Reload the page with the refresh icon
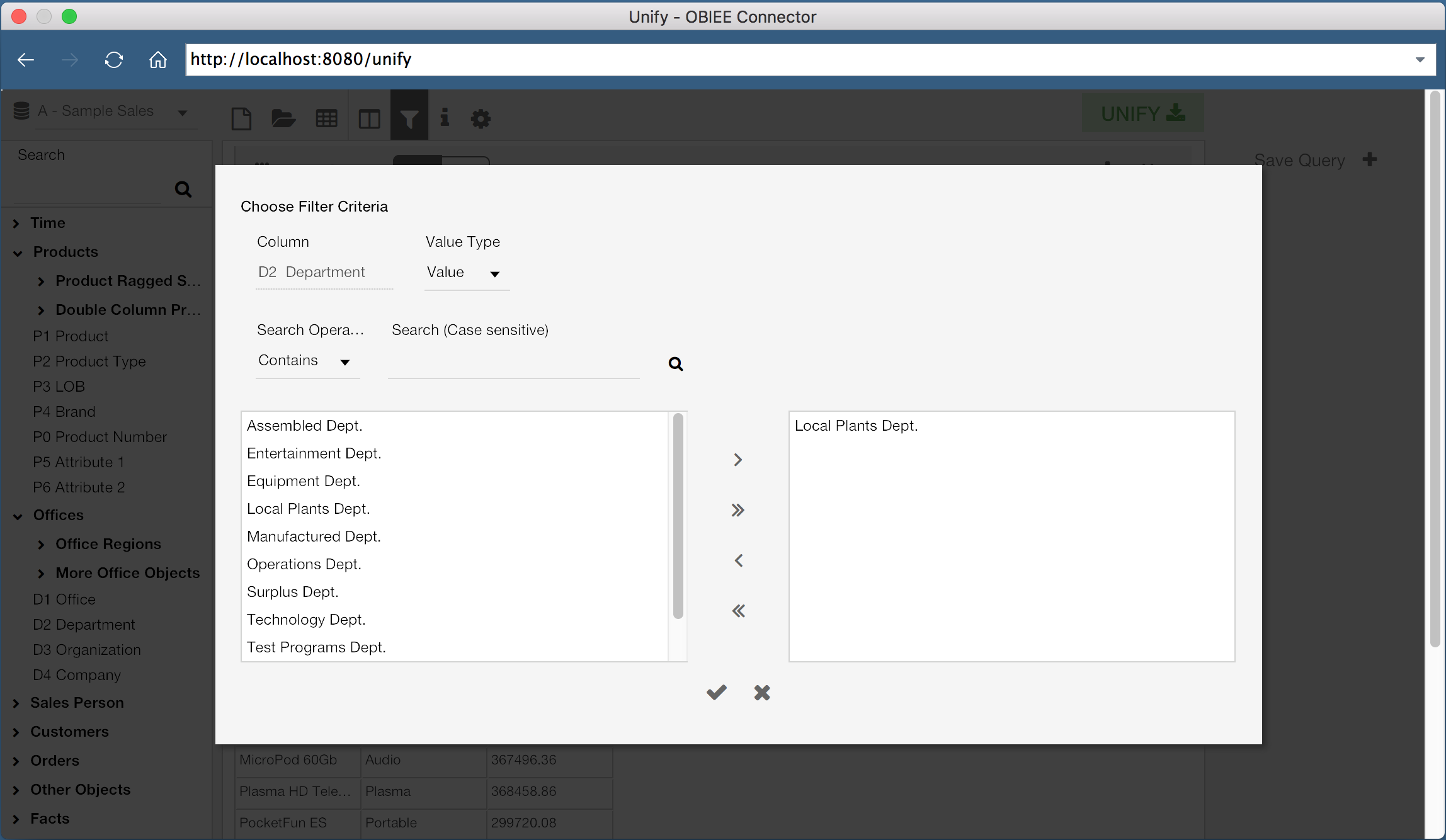This screenshot has width=1446, height=840. click(x=114, y=60)
